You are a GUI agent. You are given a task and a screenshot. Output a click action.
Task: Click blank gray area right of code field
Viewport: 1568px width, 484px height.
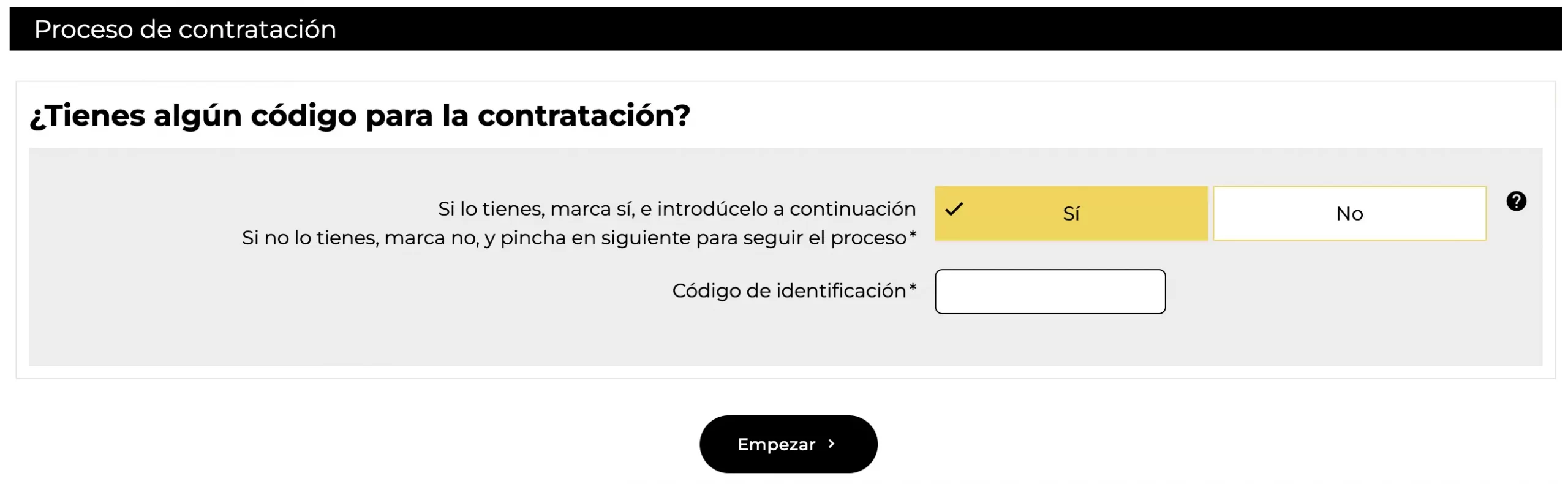click(x=1347, y=292)
